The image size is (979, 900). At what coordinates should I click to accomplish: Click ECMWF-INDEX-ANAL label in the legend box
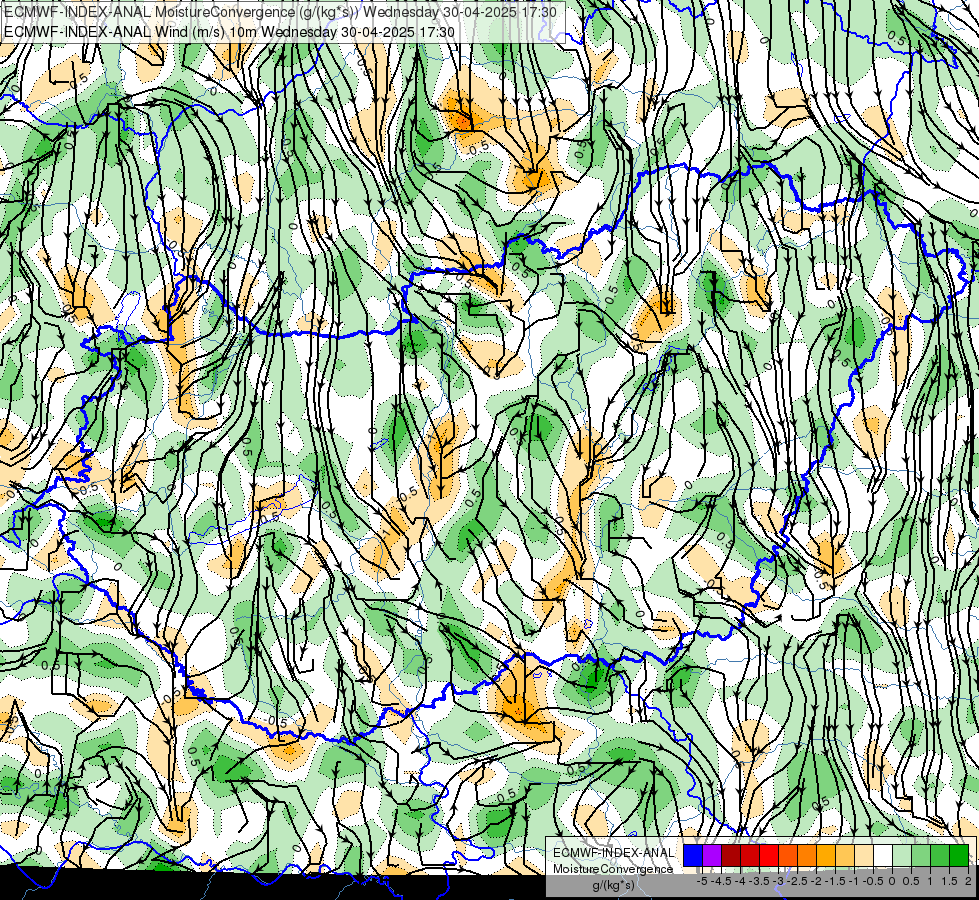click(614, 853)
